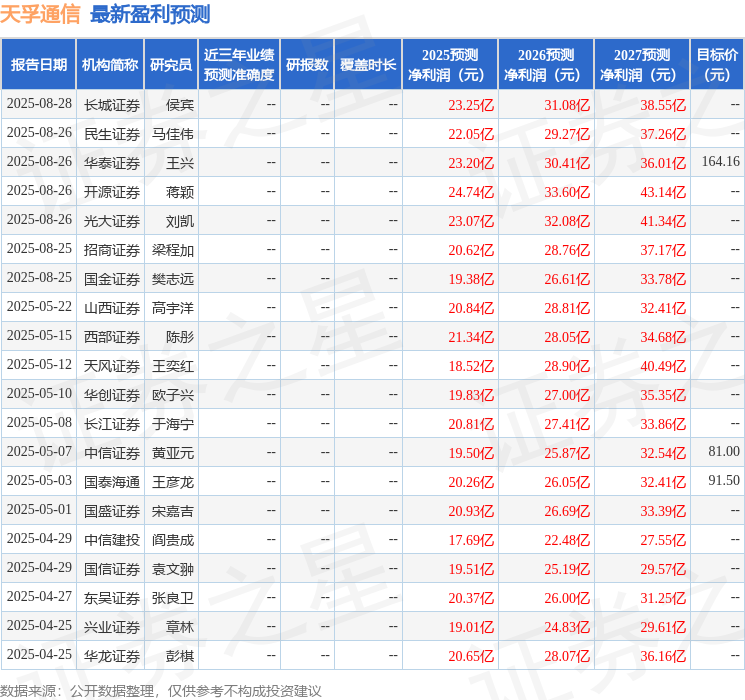Click the 最新盈利预测 heading
The image size is (745, 700).
coord(150,14)
